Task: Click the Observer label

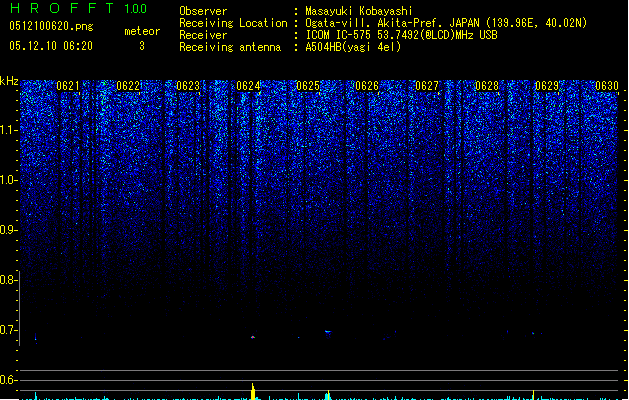Action: coord(203,11)
